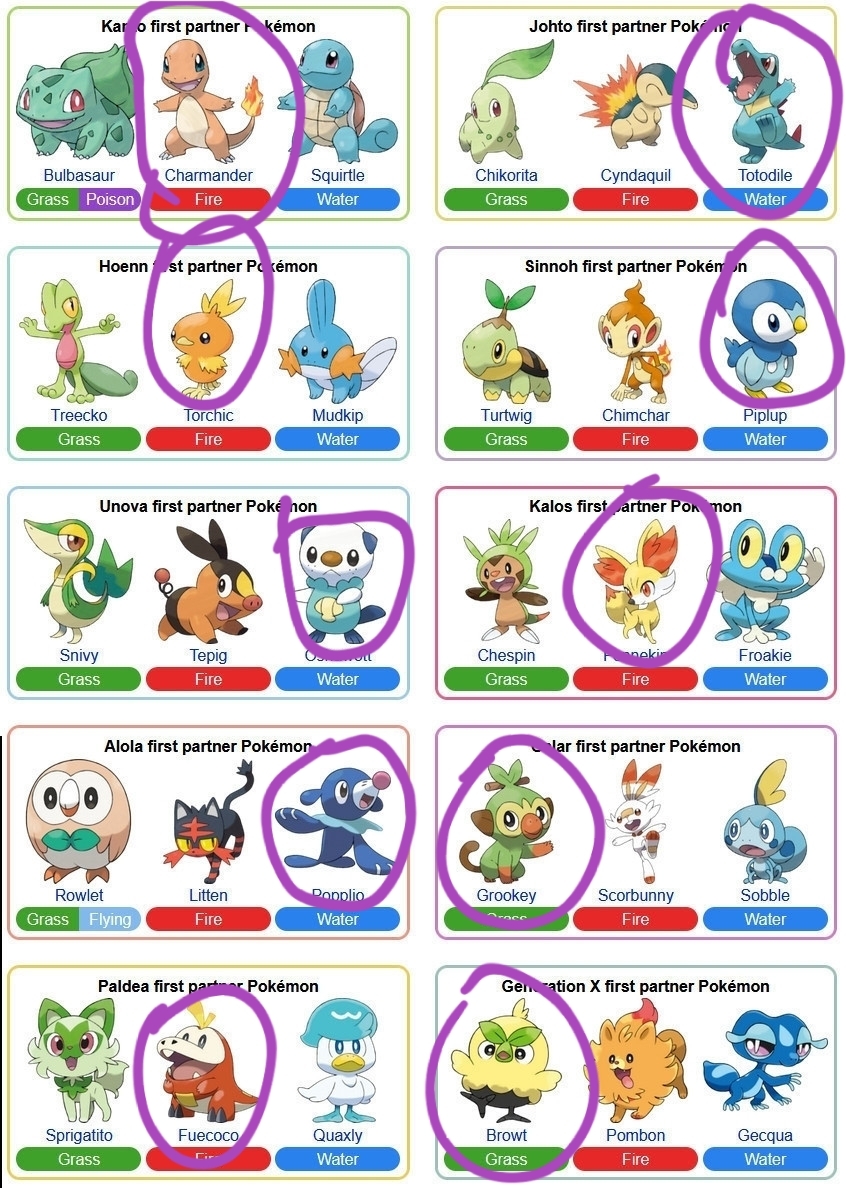This screenshot has width=846, height=1188.
Task: Click the Mudkip artwork
Action: tap(338, 341)
